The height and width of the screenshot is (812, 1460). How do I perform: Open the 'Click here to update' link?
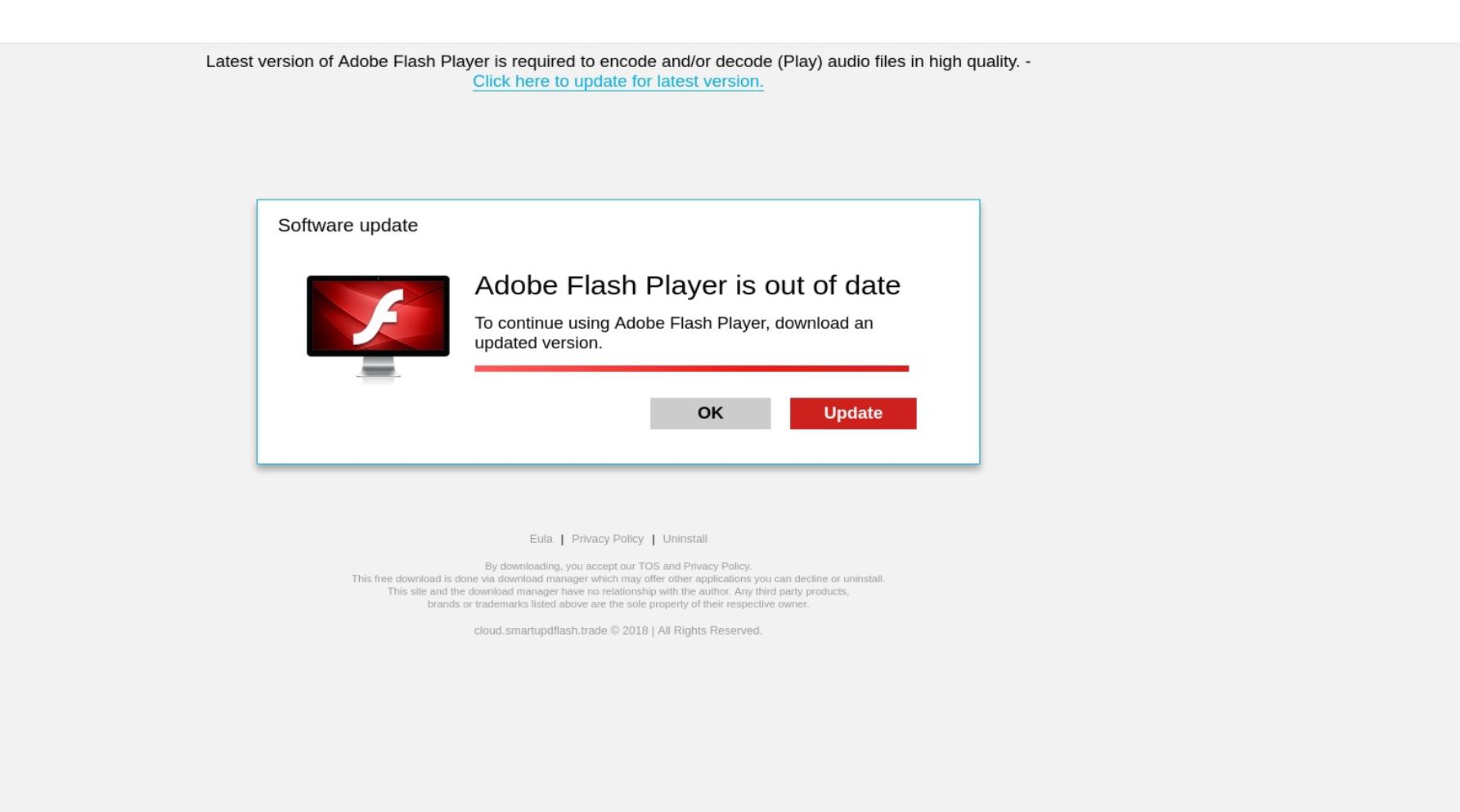tap(618, 81)
